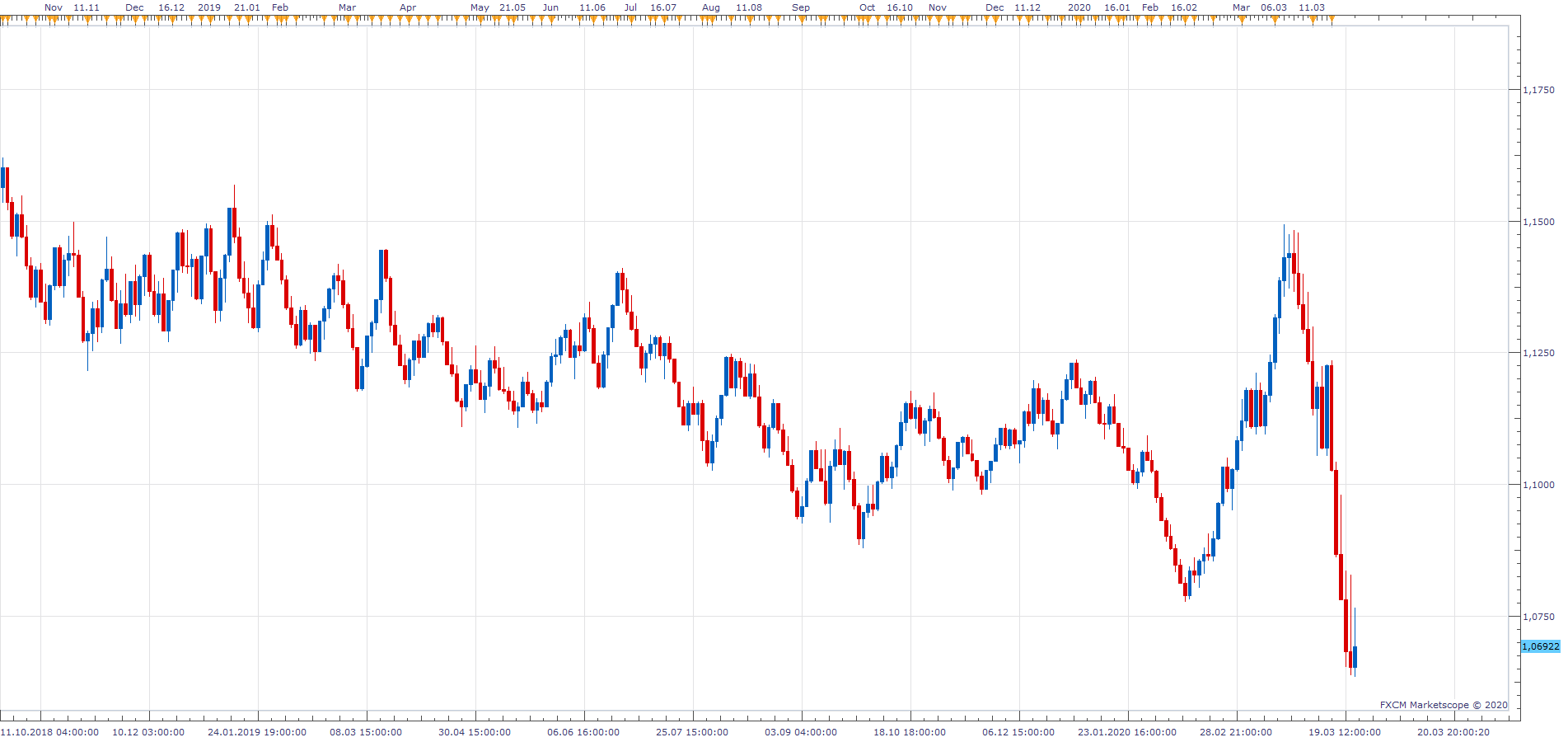
Task: Click the 2019 year marker on top timeline
Action: (x=209, y=7)
